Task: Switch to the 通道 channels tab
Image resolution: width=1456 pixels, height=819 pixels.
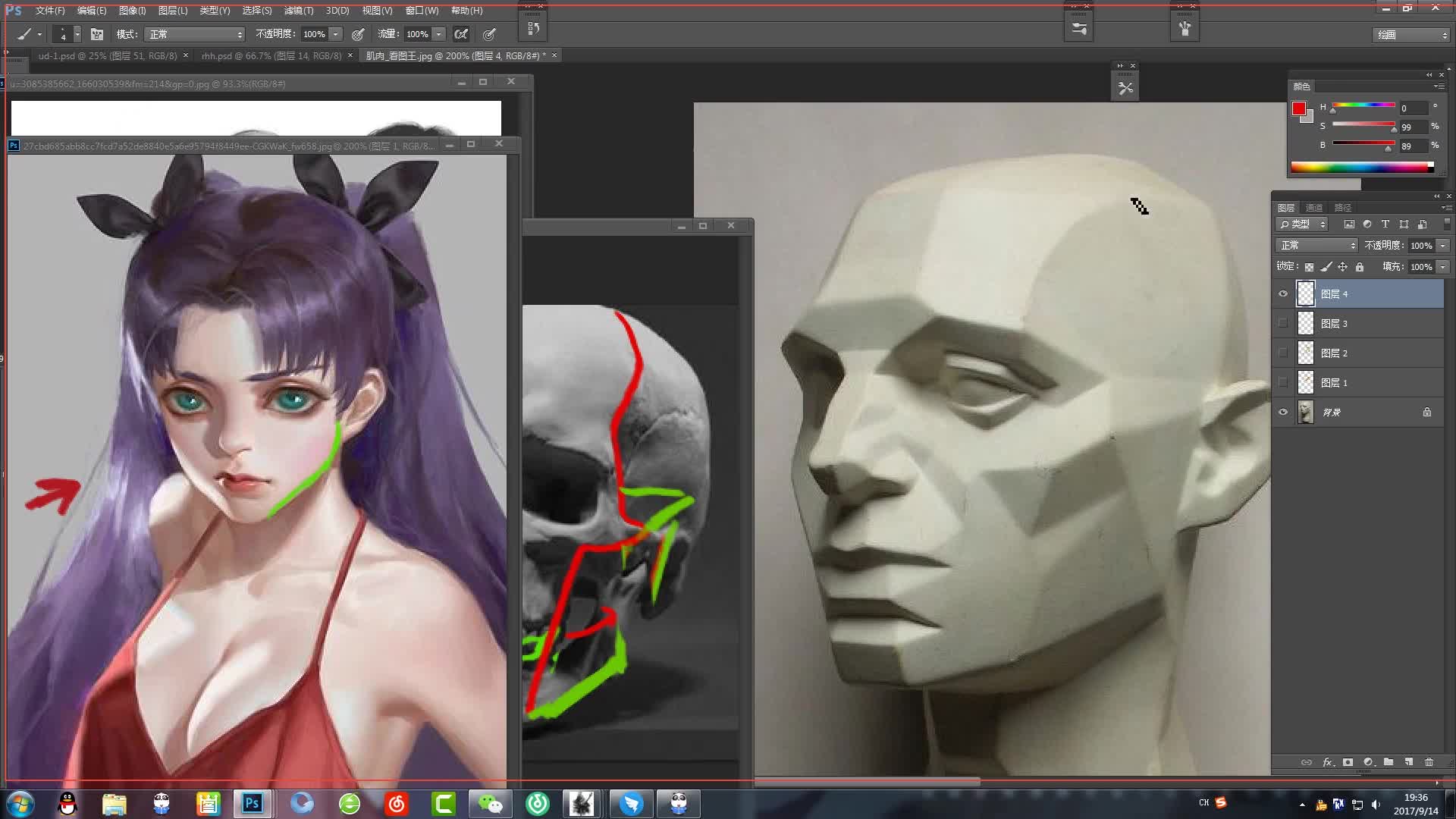Action: (x=1314, y=208)
